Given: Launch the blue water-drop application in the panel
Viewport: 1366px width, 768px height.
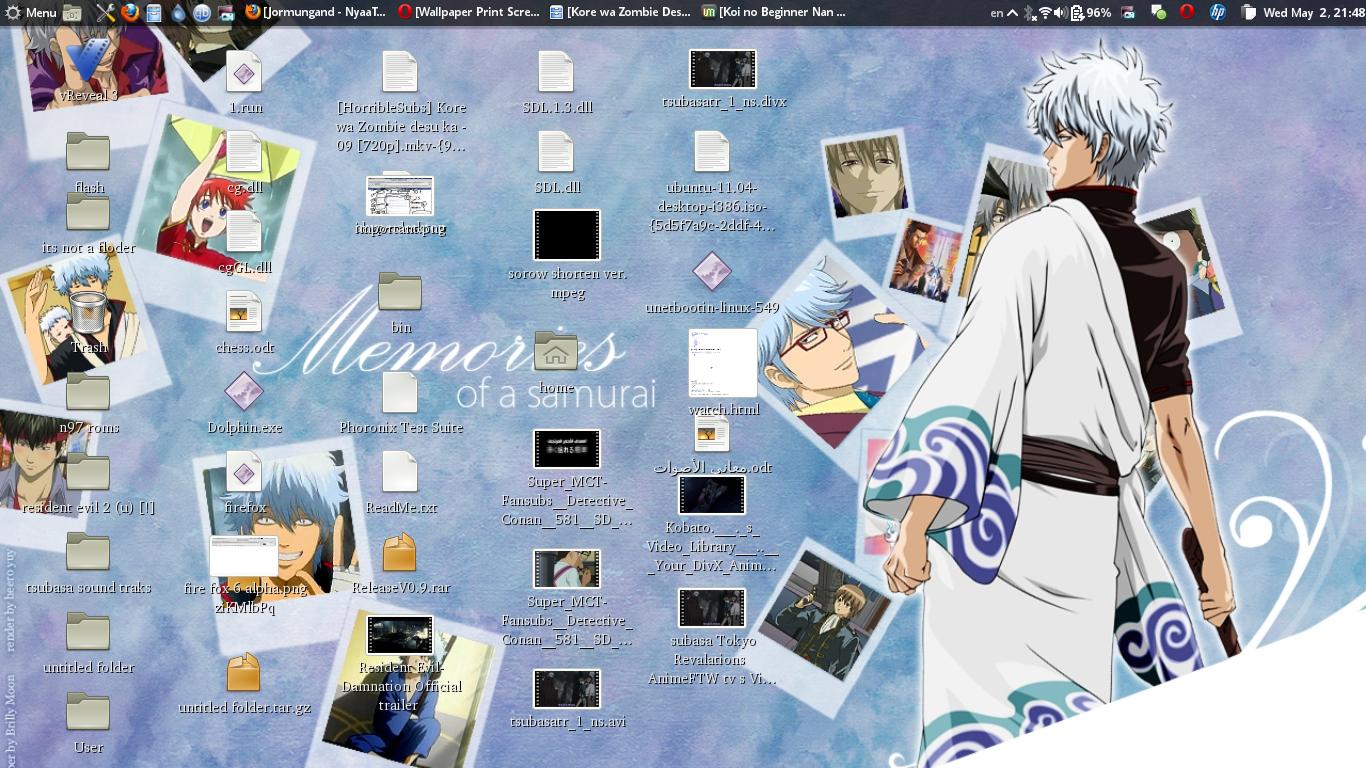Looking at the screenshot, I should coord(179,13).
